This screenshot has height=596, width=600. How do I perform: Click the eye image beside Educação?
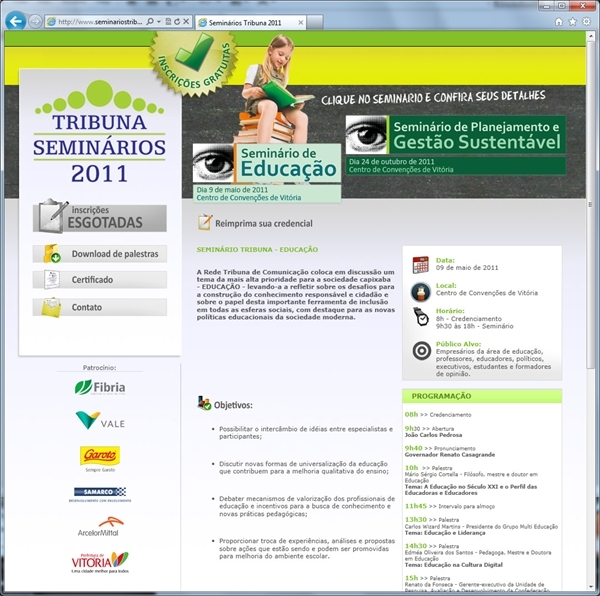tap(213, 163)
